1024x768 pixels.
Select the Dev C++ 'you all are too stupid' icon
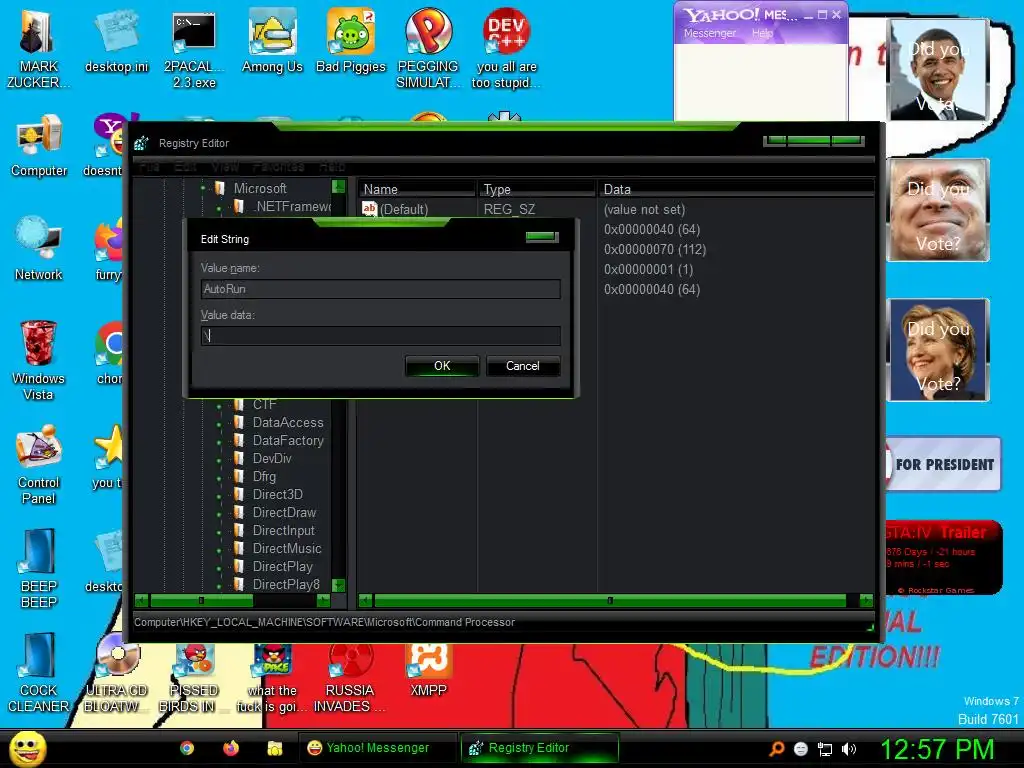coord(506,49)
